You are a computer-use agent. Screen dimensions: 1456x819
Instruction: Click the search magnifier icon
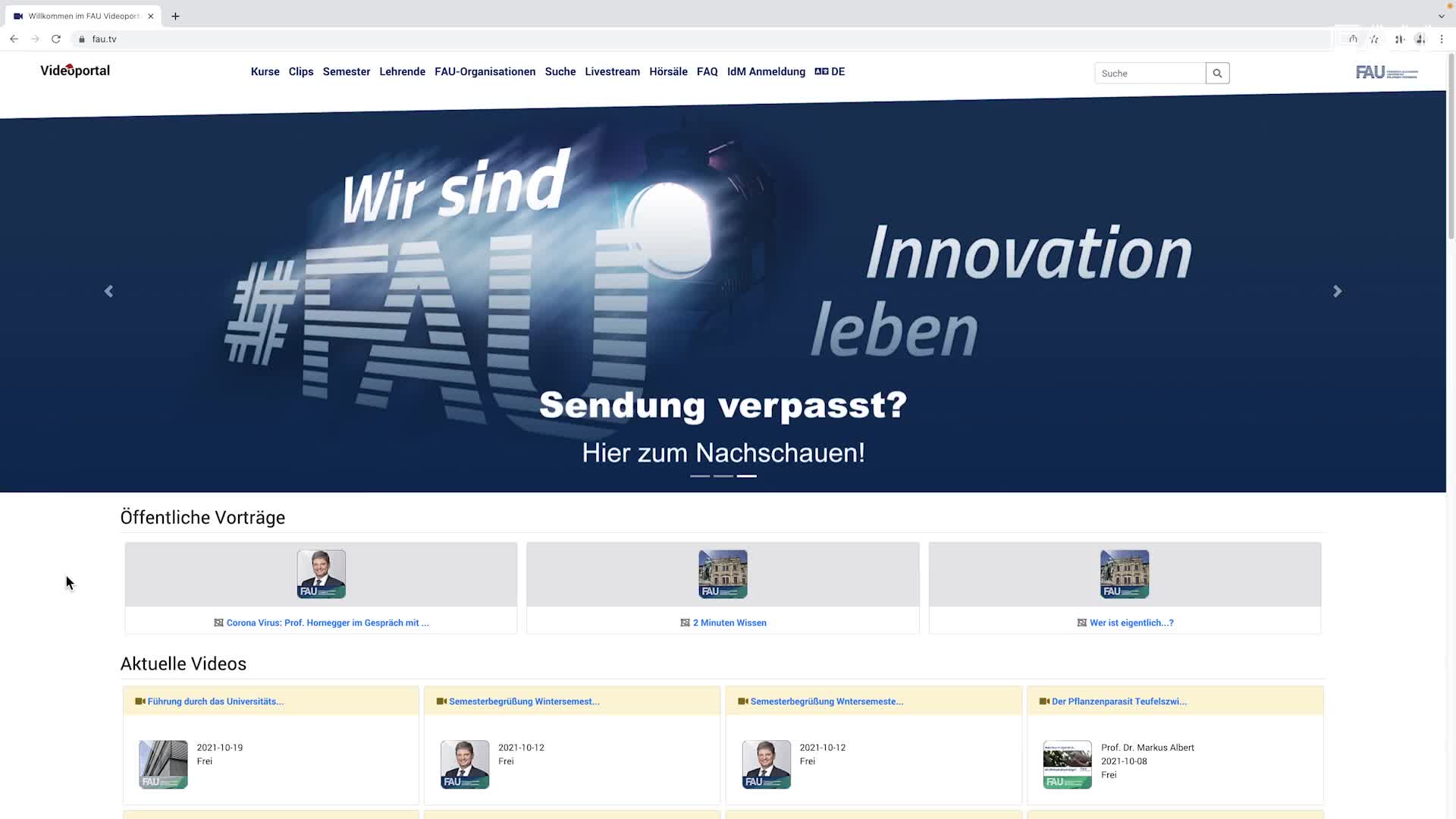1217,73
